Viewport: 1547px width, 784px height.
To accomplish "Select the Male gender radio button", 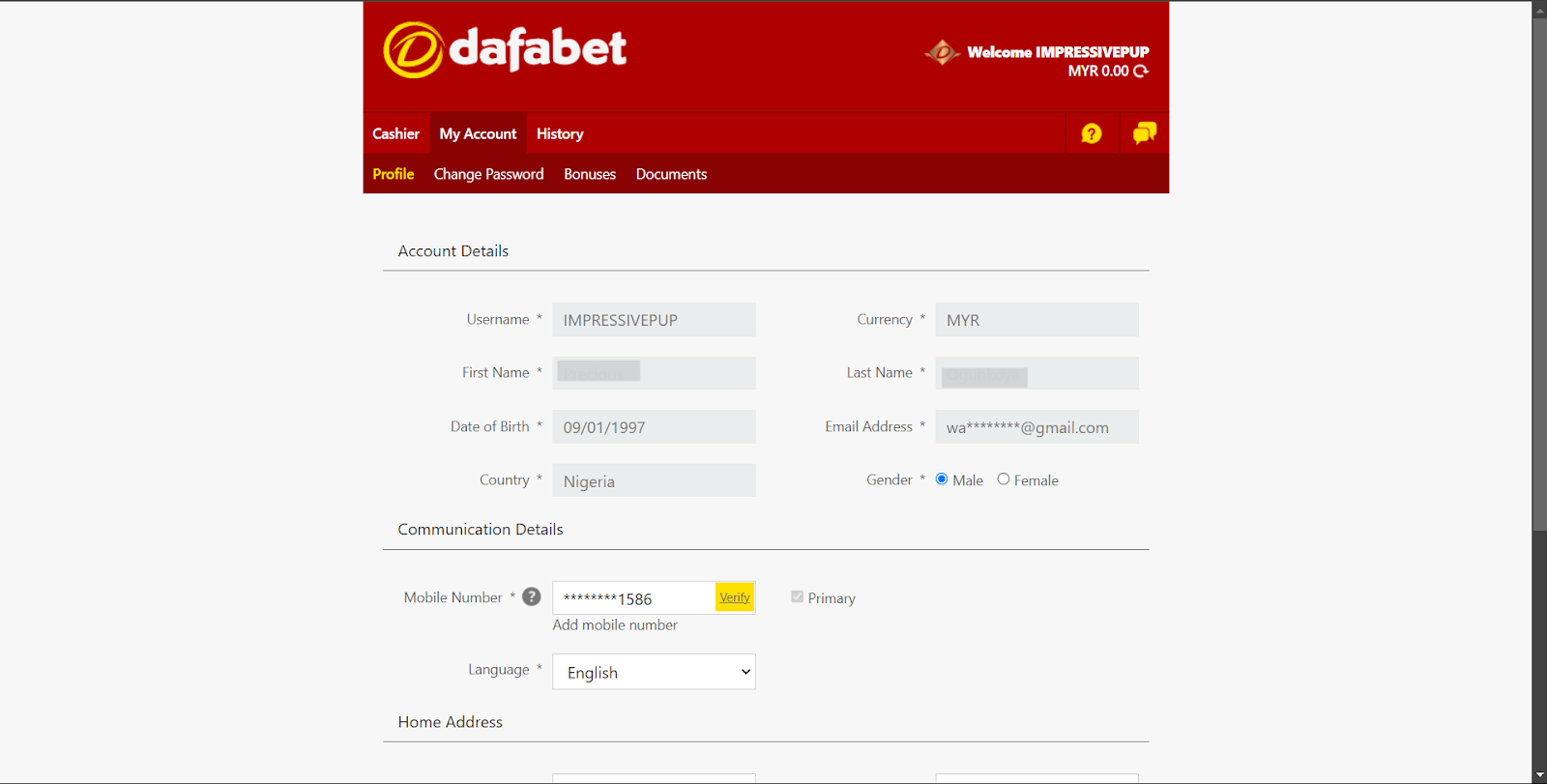I will coord(942,479).
